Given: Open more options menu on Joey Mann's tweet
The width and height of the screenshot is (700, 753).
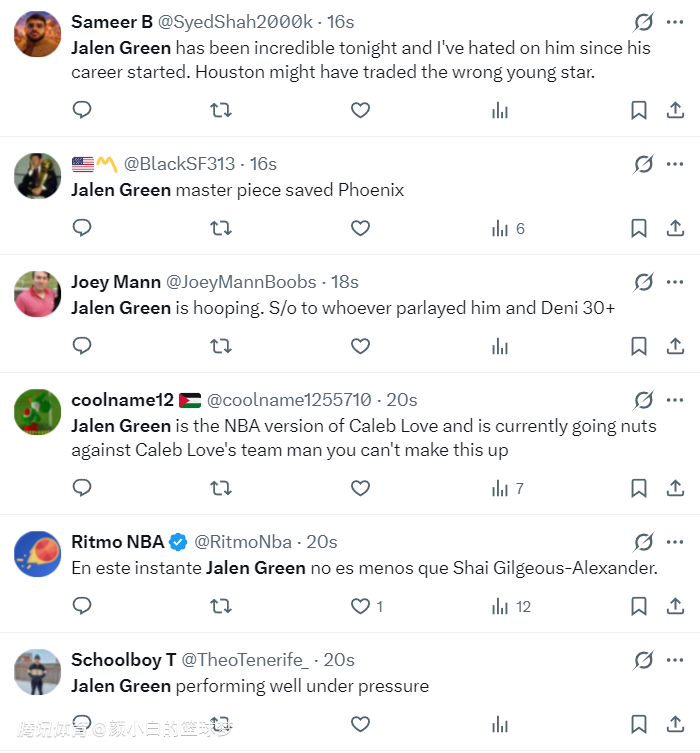Looking at the screenshot, I should point(675,282).
